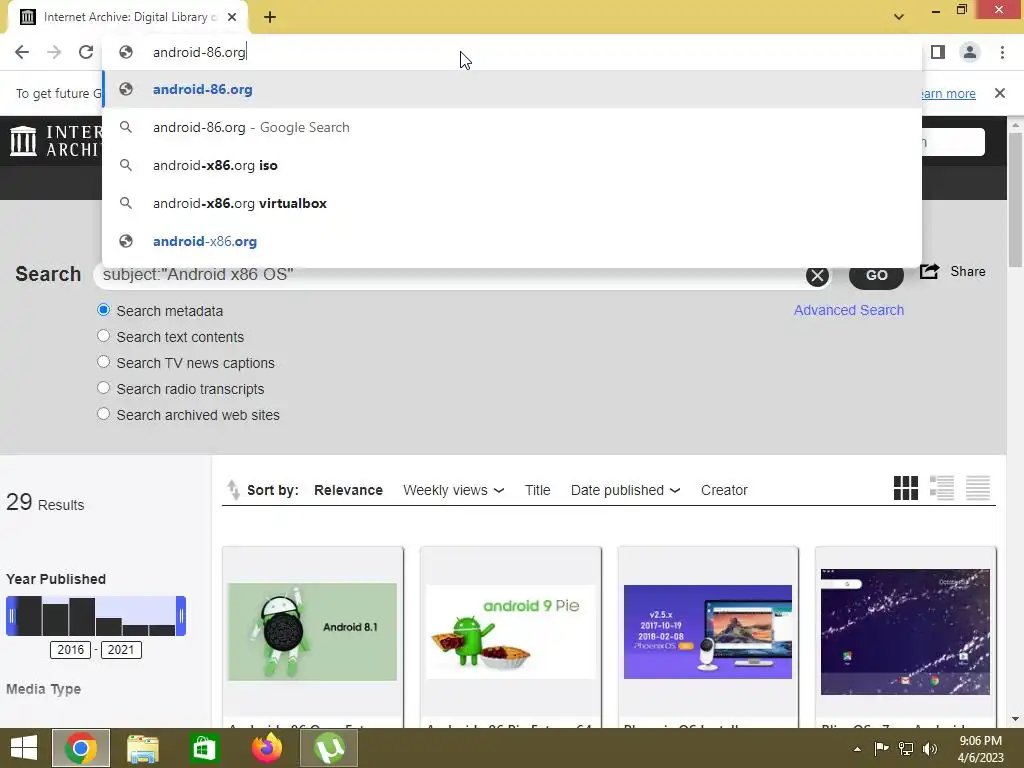Sort results by Title
The width and height of the screenshot is (1024, 768).
click(537, 490)
